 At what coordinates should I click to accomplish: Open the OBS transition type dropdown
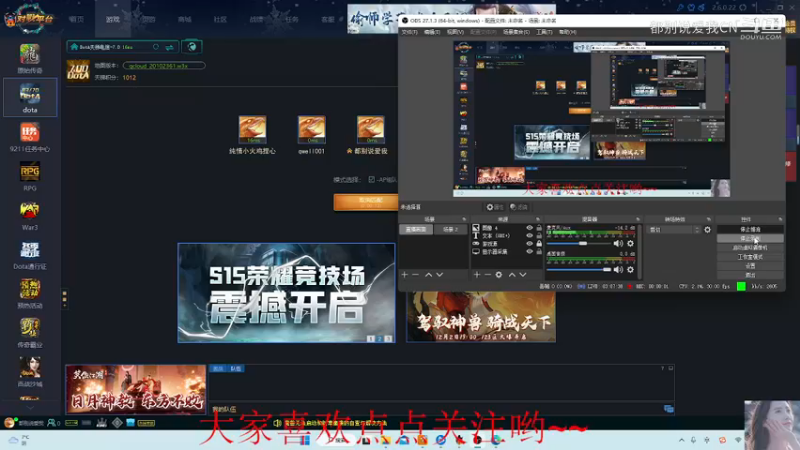[671, 230]
